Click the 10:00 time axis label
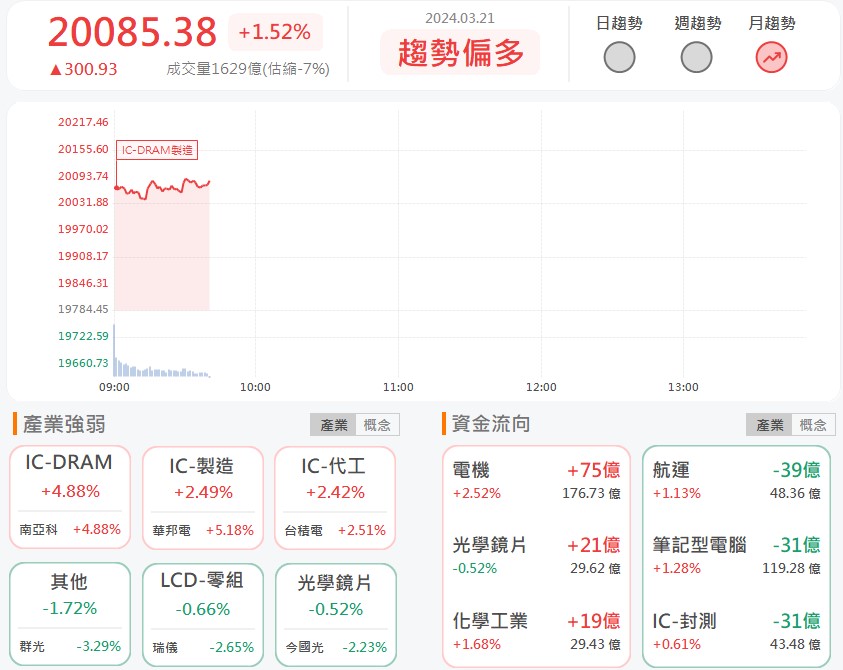Viewport: 843px width, 670px height. (255, 387)
